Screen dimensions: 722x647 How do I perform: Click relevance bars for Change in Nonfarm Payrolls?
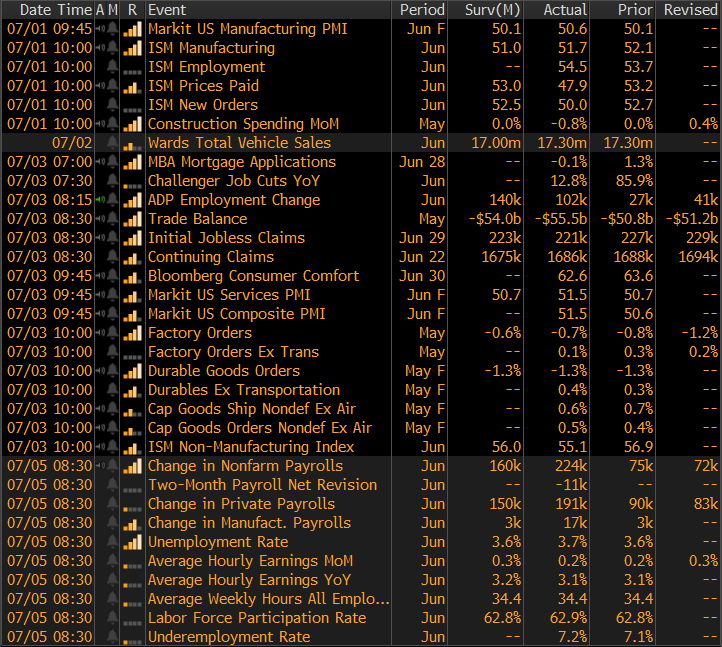click(x=132, y=466)
